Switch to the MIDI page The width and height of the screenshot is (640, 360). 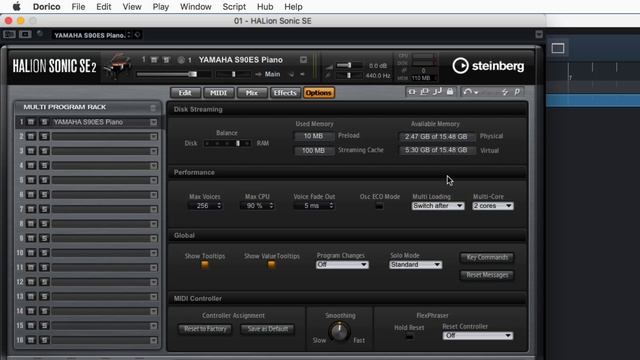coord(218,93)
